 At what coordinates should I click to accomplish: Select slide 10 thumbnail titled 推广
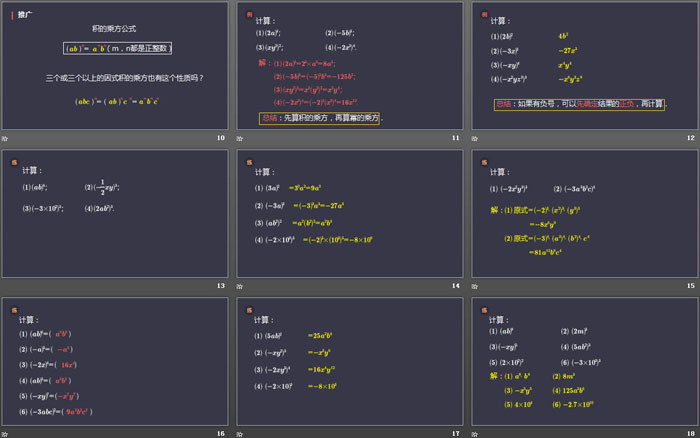coord(115,66)
